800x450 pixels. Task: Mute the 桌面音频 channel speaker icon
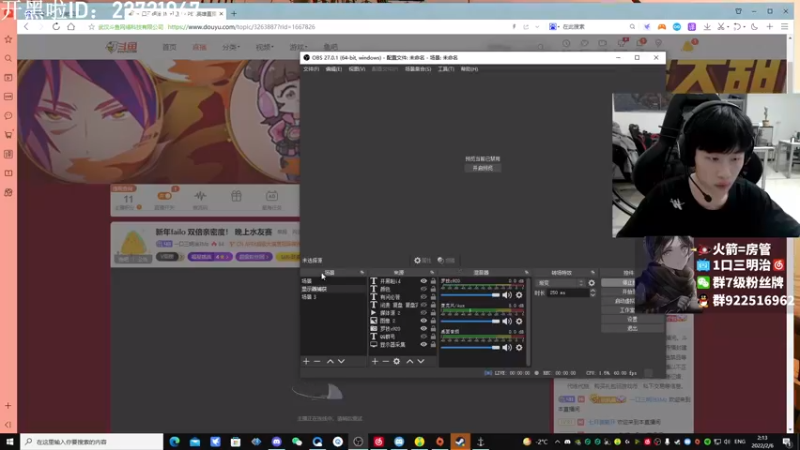coord(507,347)
